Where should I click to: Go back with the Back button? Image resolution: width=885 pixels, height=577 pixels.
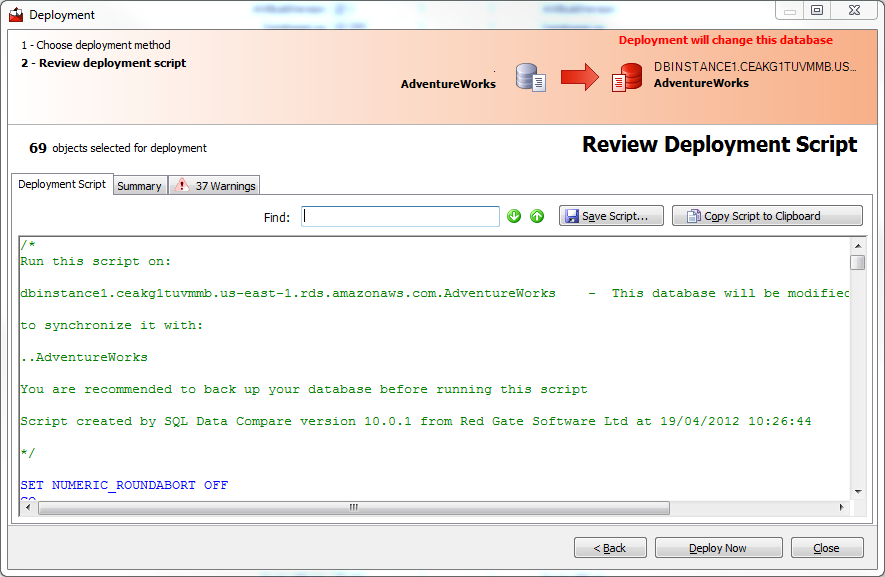(610, 548)
